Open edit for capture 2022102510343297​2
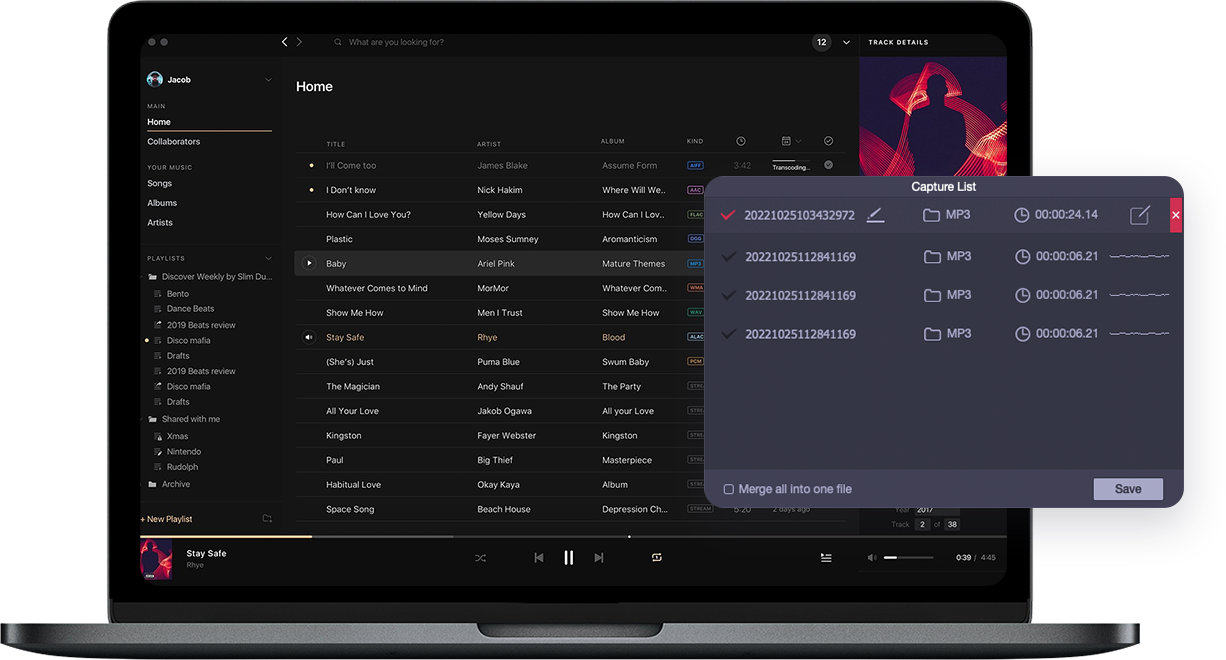 tap(1140, 215)
